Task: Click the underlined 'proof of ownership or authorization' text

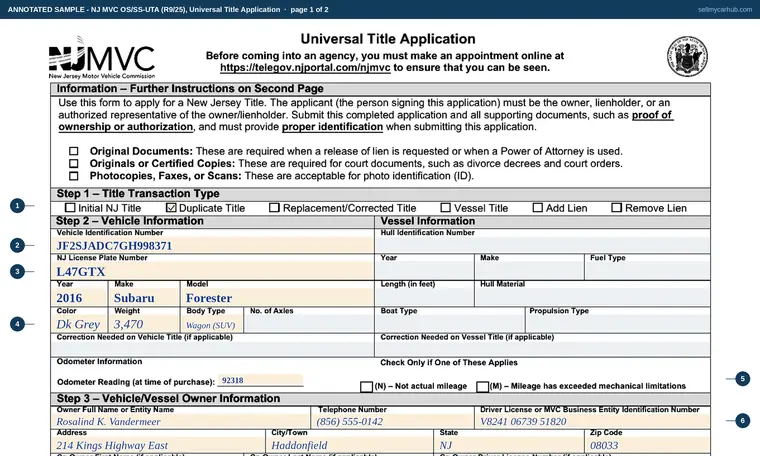Action: (x=366, y=121)
